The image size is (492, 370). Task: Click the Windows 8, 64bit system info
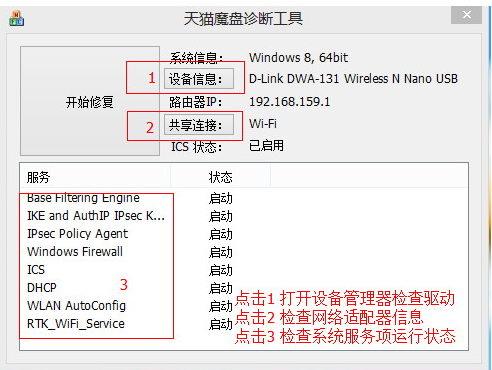pos(298,58)
